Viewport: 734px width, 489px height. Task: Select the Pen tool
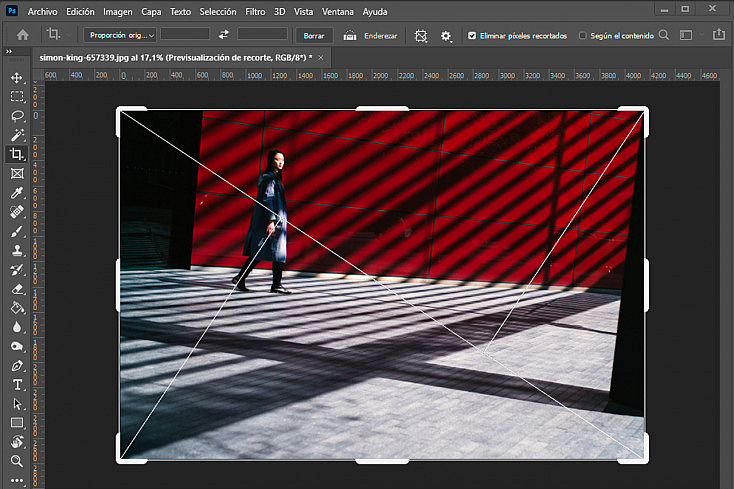(x=17, y=365)
